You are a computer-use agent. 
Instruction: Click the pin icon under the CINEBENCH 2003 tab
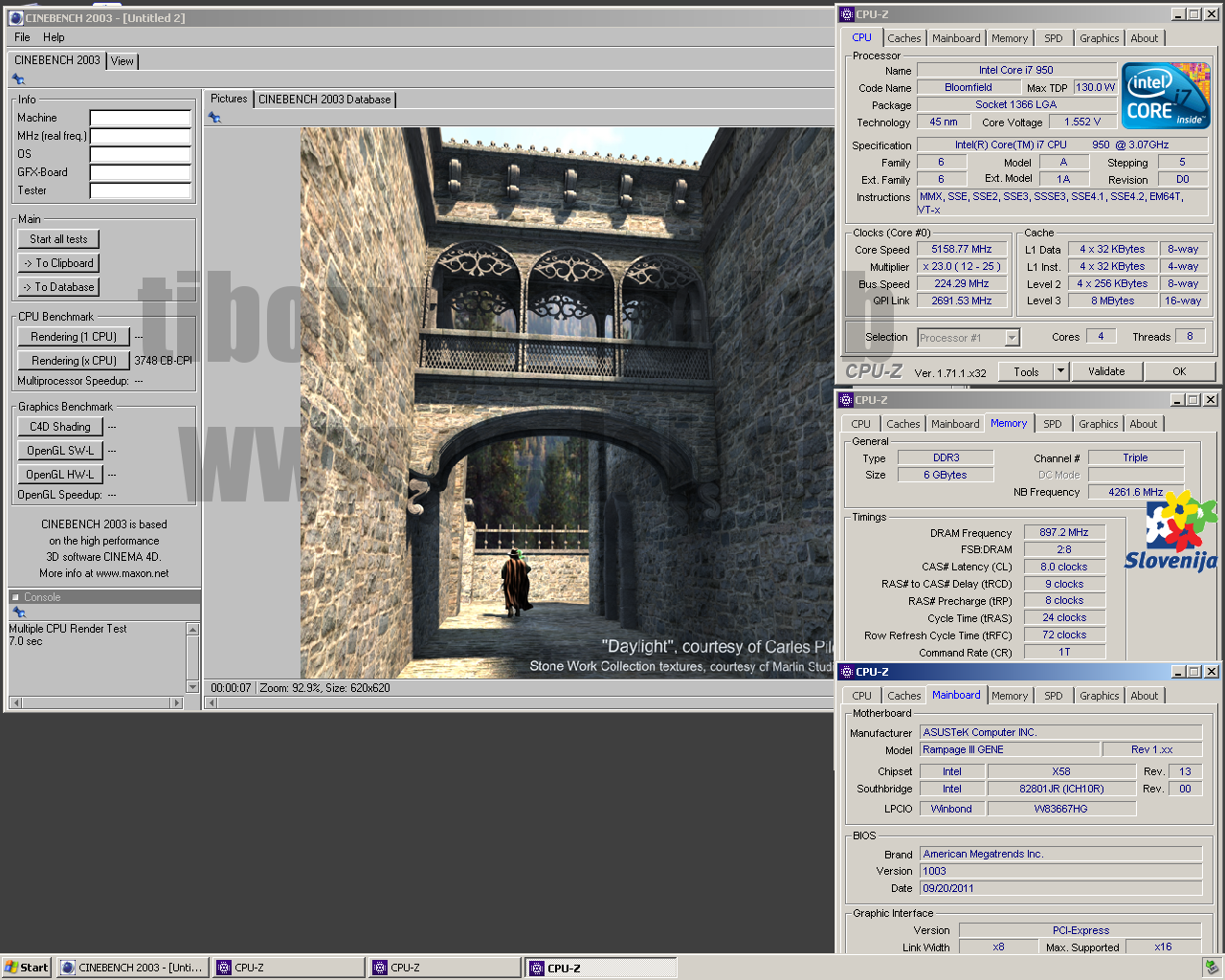(x=17, y=79)
